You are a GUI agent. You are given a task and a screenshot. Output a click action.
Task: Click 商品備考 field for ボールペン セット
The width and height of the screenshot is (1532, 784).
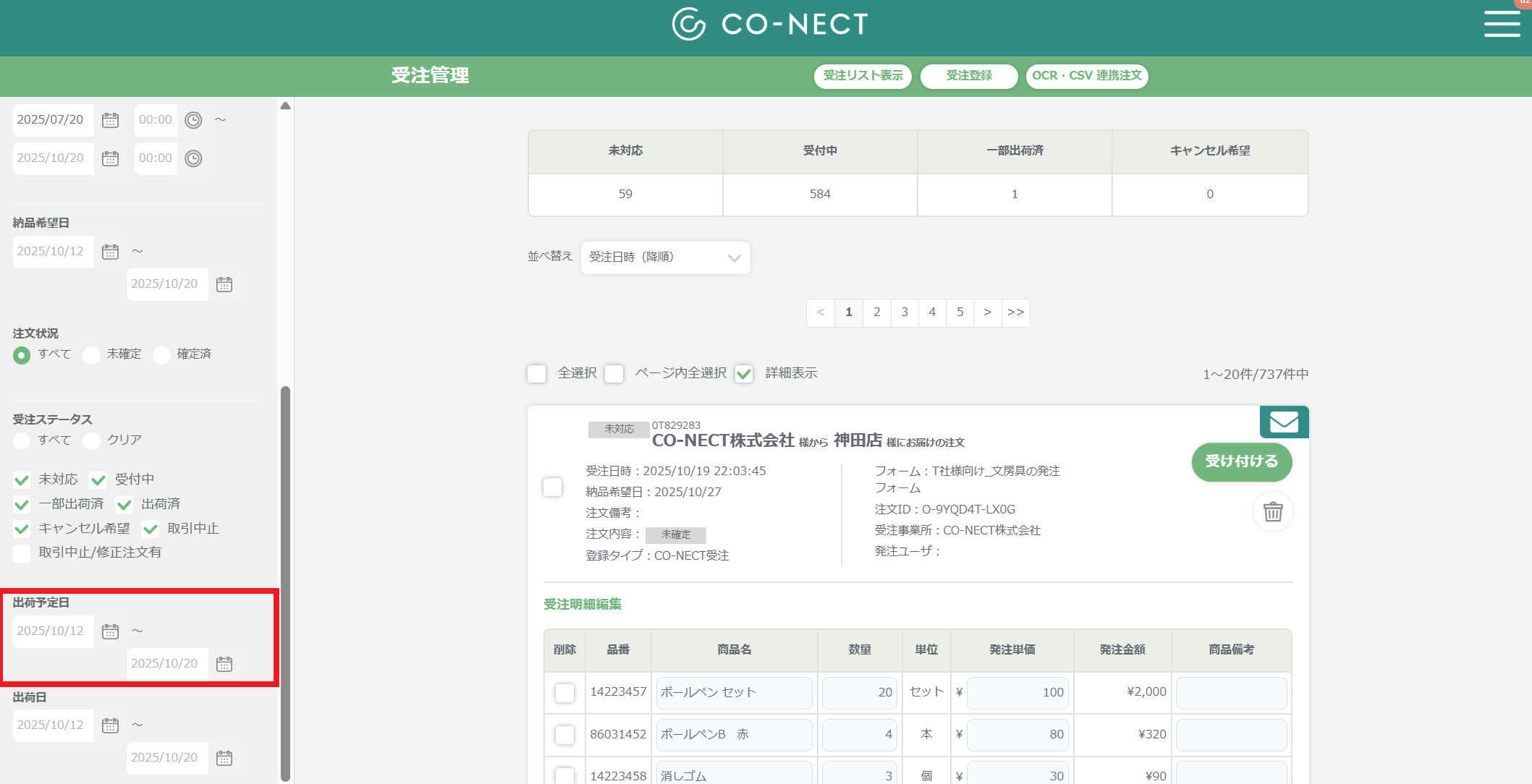pyautogui.click(x=1231, y=693)
